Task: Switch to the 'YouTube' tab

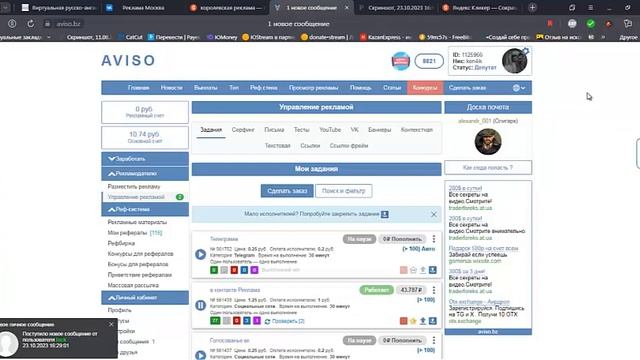Action: coord(330,130)
